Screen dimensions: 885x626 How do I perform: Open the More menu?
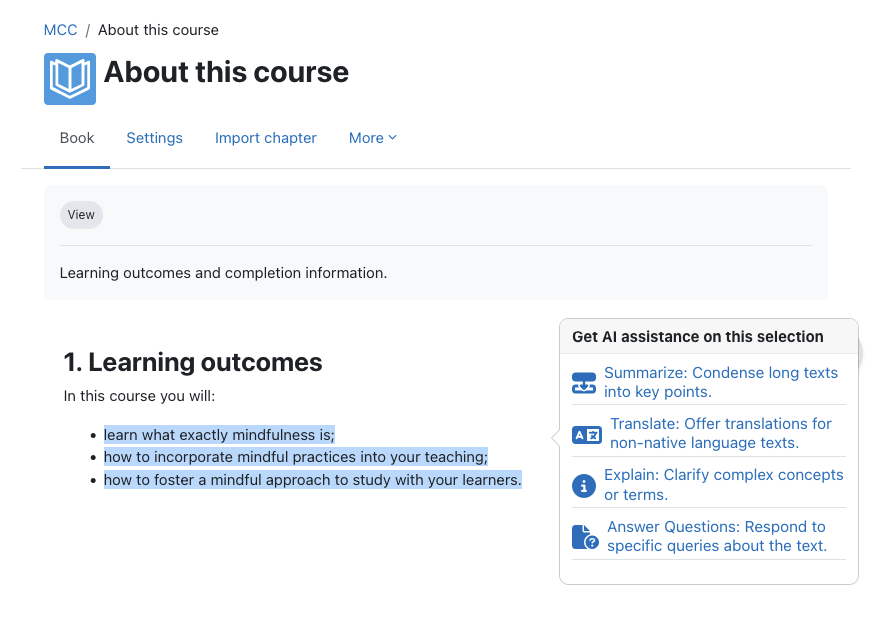[373, 138]
